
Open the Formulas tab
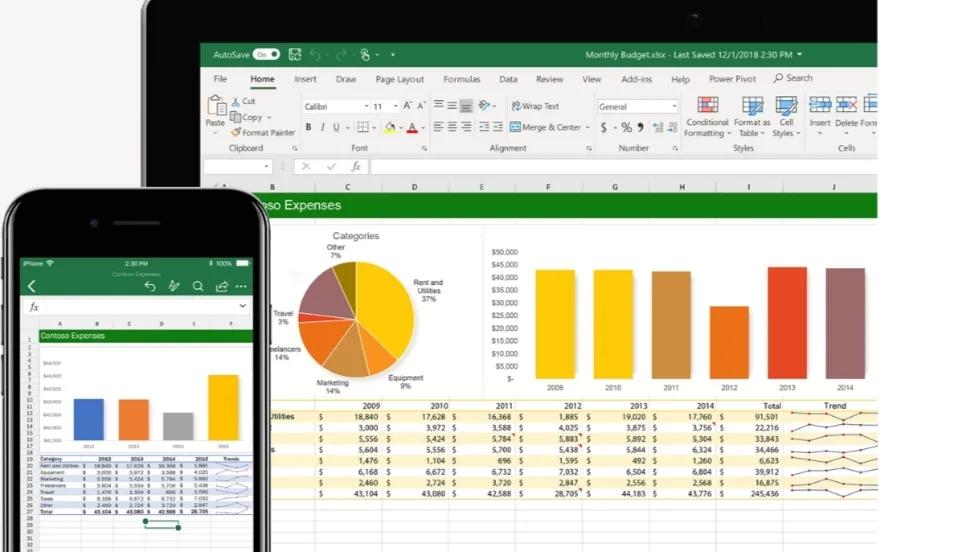pyautogui.click(x=462, y=79)
